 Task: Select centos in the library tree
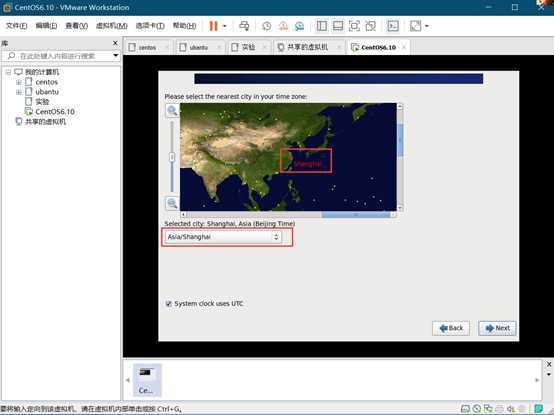pyautogui.click(x=46, y=82)
